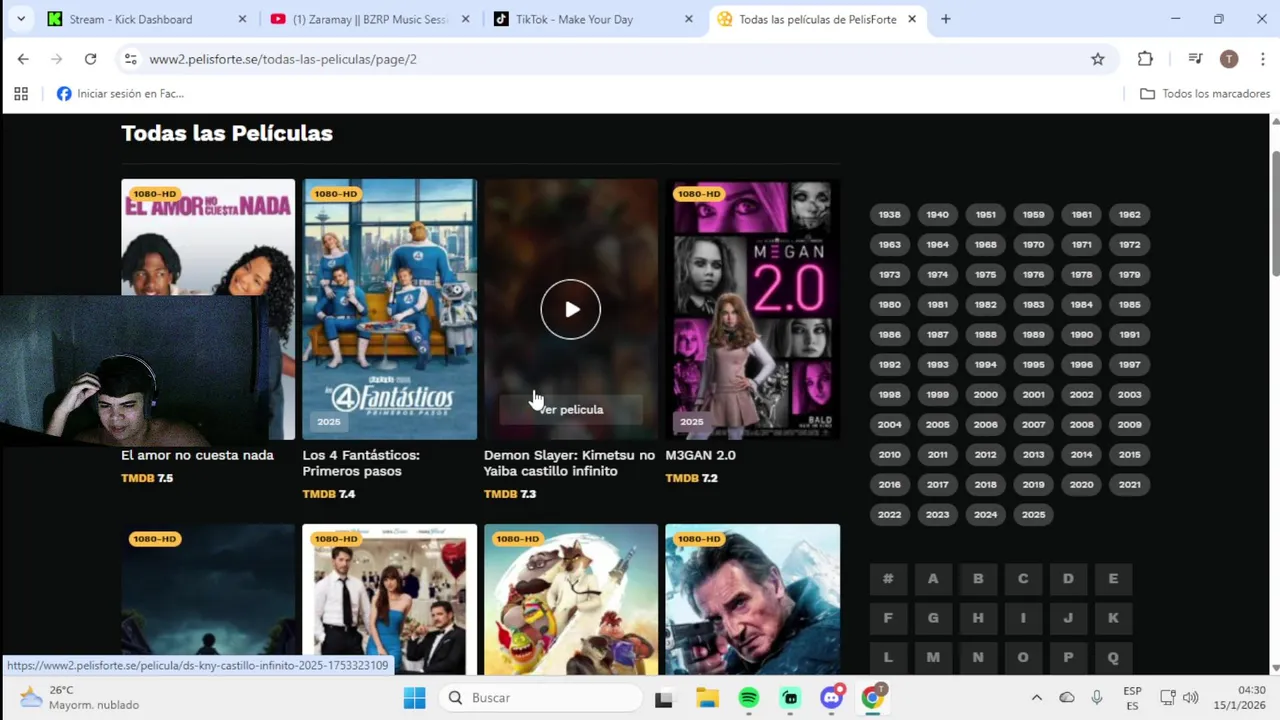1280x720 pixels.
Task: Select the PelisForte todas las películas tab
Action: pos(817,19)
